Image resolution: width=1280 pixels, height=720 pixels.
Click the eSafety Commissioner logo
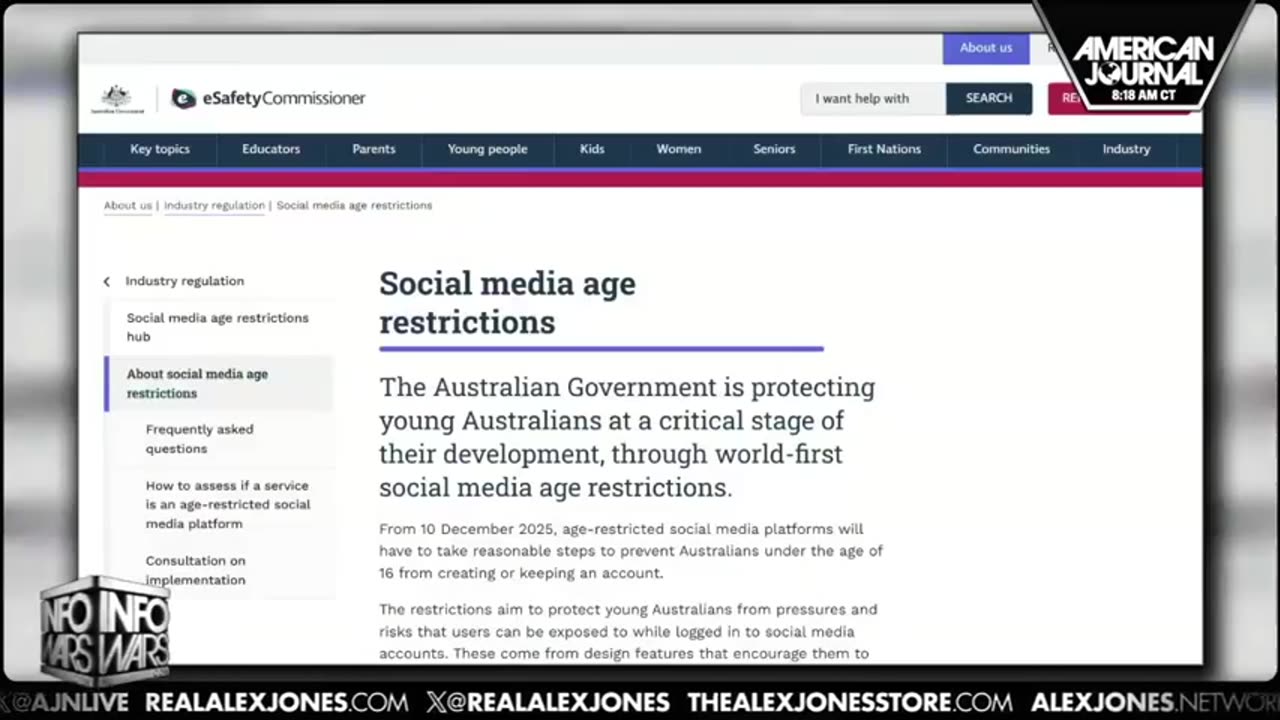coord(268,98)
